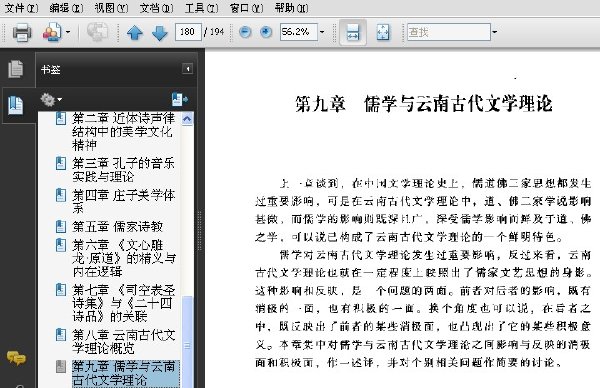The height and width of the screenshot is (388, 600).
Task: Click bookmark icon beside 第五章 entry
Action: pyautogui.click(x=61, y=227)
